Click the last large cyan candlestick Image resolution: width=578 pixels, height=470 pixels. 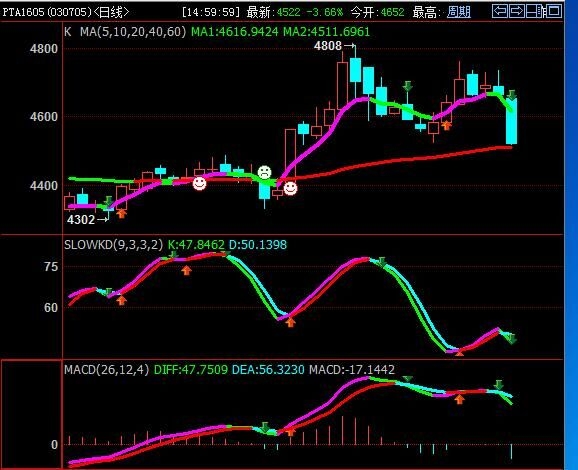pyautogui.click(x=511, y=121)
